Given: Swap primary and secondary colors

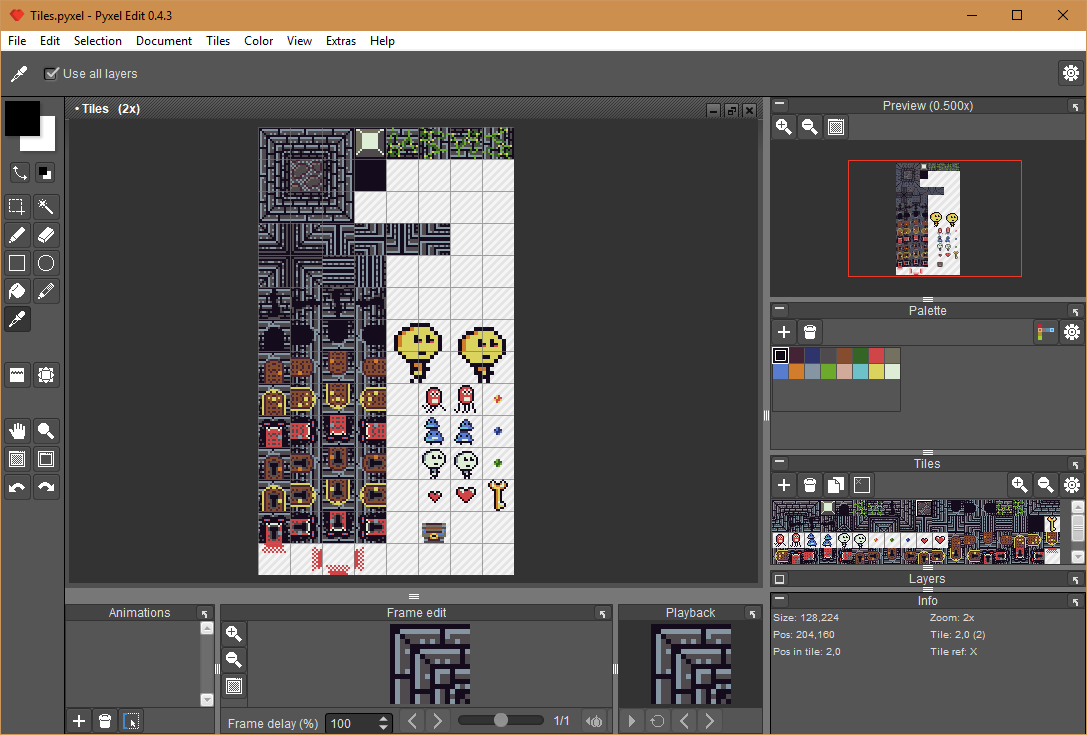Looking at the screenshot, I should (x=19, y=173).
